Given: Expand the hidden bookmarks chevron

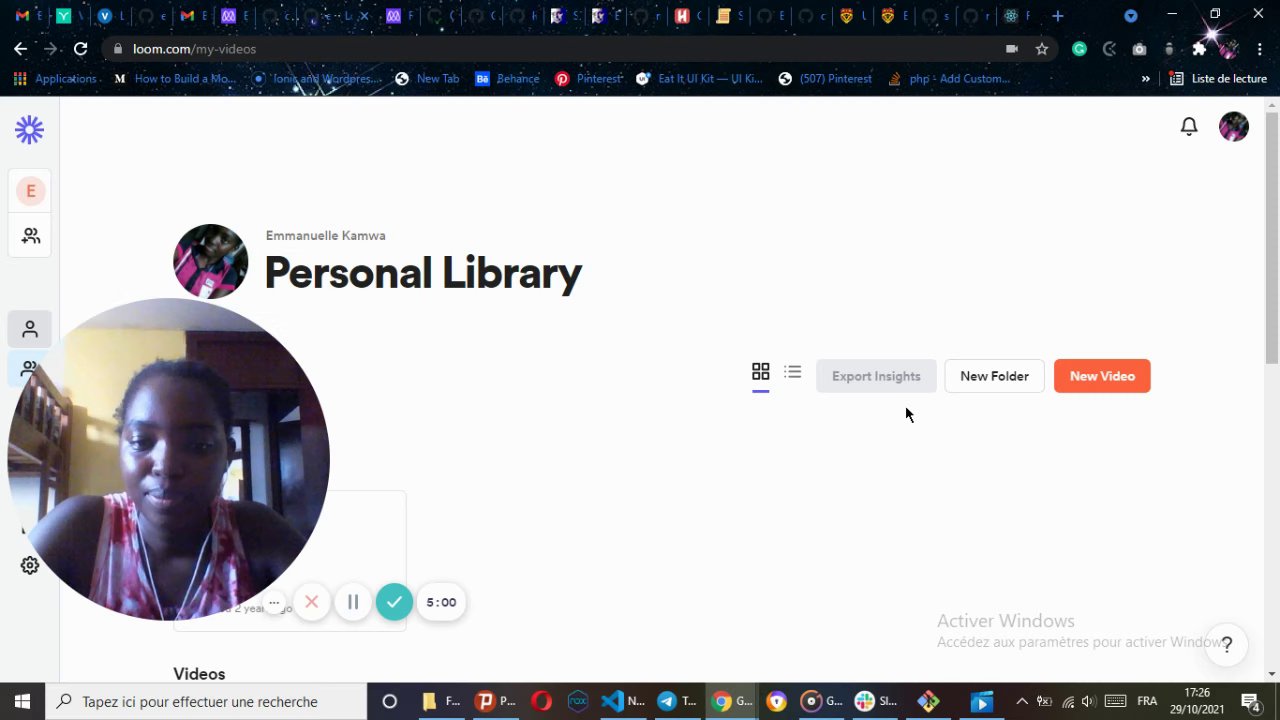Looking at the screenshot, I should (1145, 78).
